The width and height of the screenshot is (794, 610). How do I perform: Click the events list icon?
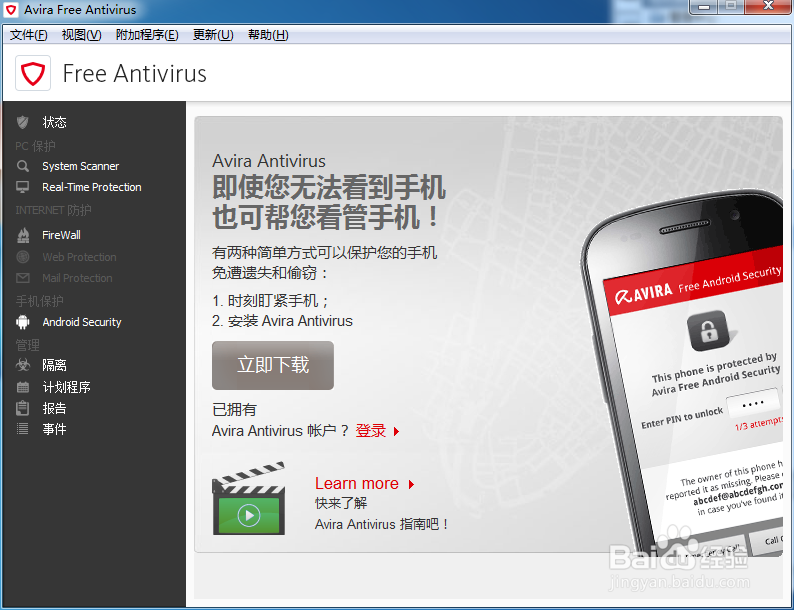point(23,429)
